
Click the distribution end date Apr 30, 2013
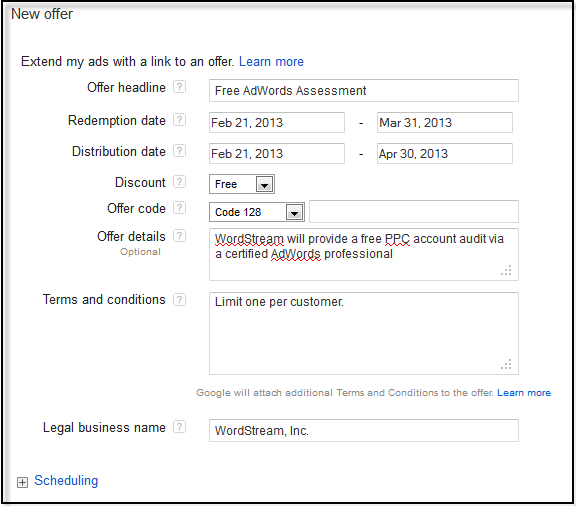tap(444, 154)
